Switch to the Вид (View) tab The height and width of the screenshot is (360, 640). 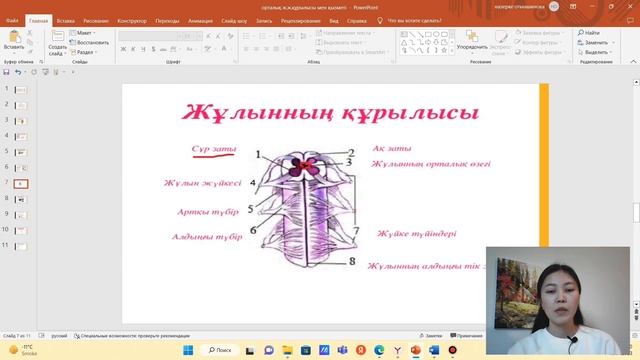[x=334, y=20]
